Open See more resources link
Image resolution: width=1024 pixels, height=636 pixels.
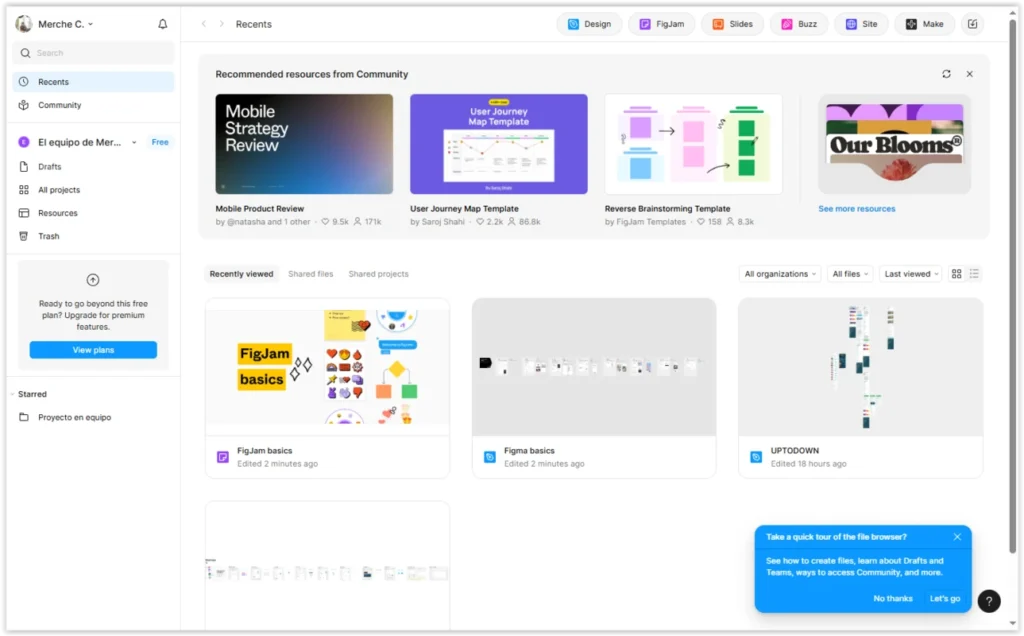[856, 208]
